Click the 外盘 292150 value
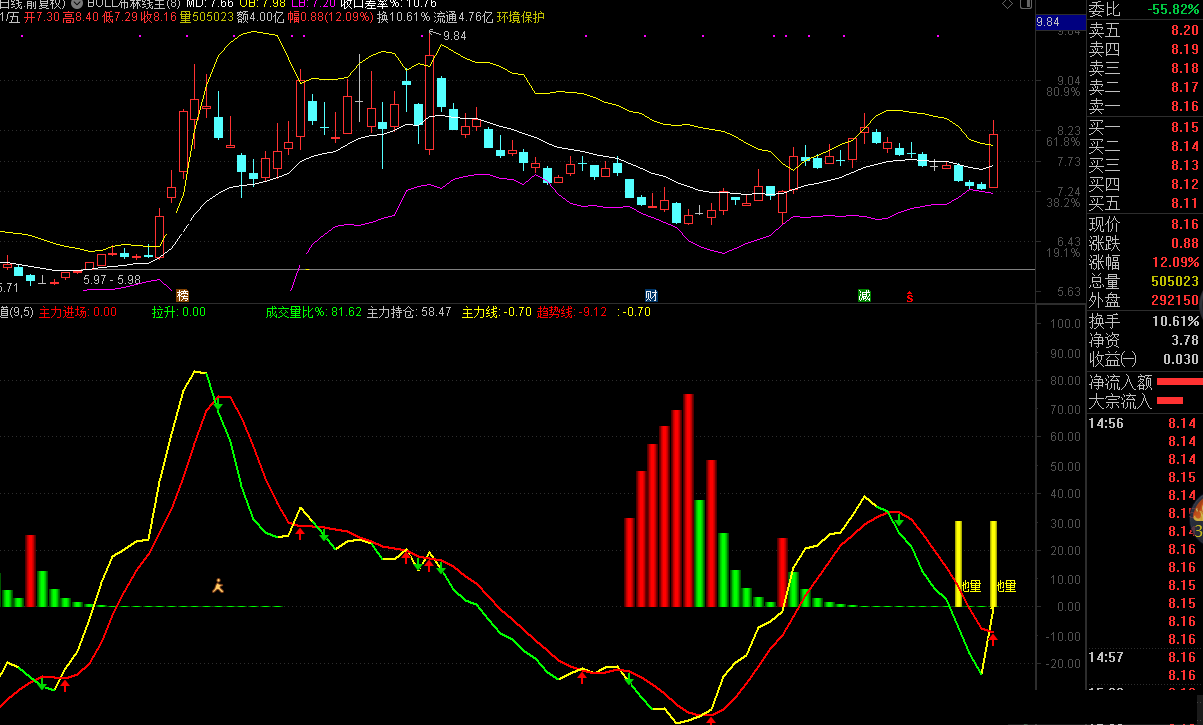 click(x=1175, y=300)
